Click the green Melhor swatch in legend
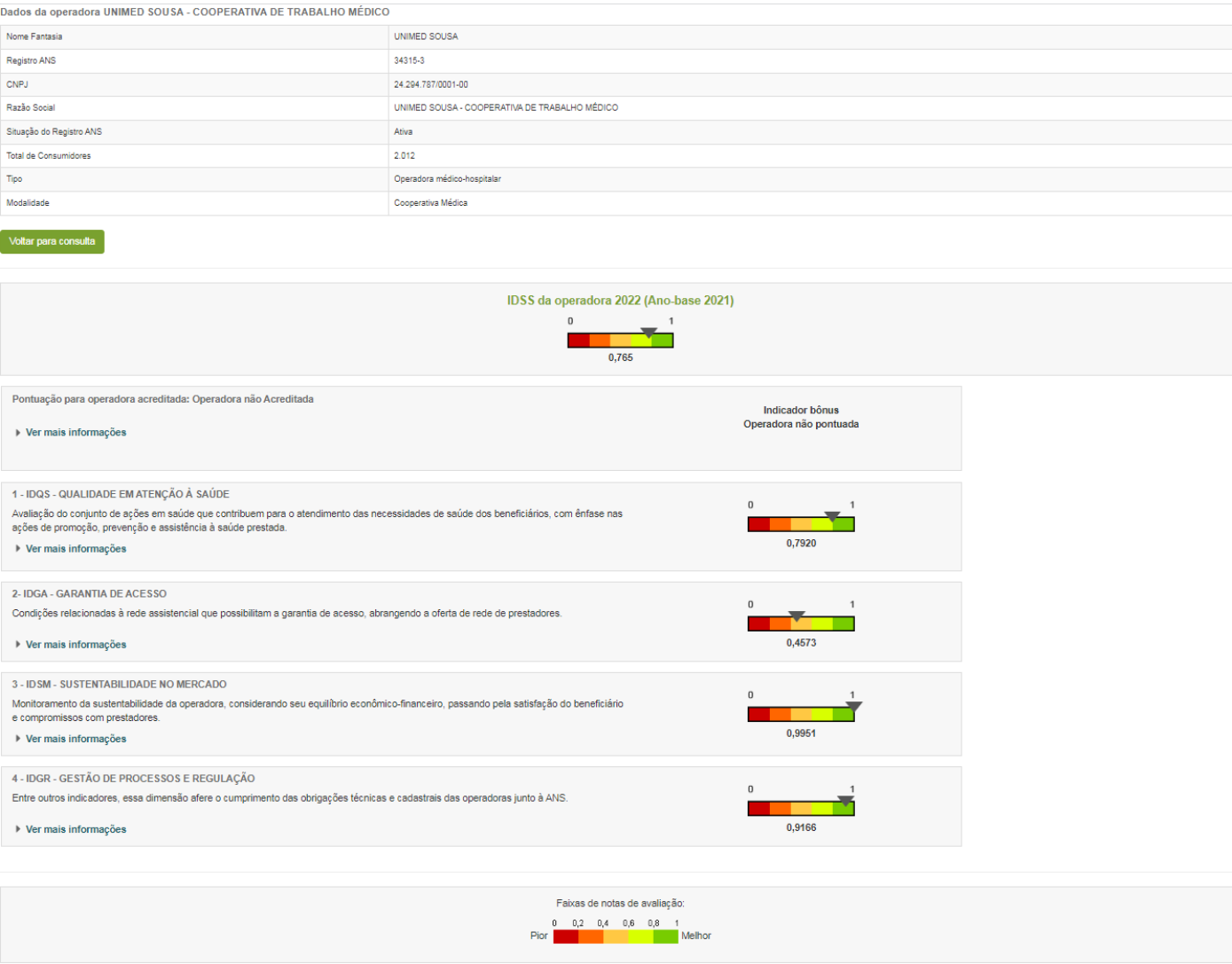This screenshot has width=1232, height=964. pyautogui.click(x=666, y=937)
